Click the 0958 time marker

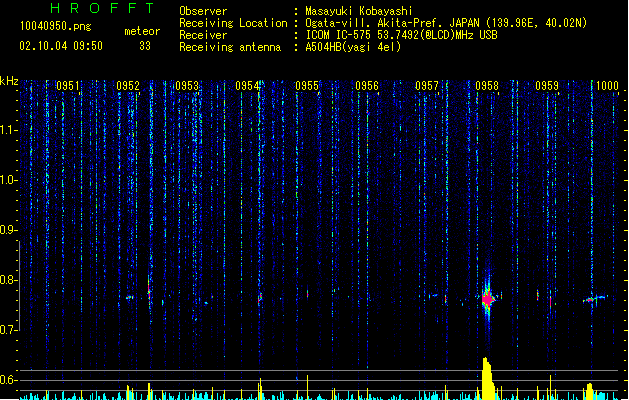click(x=487, y=86)
